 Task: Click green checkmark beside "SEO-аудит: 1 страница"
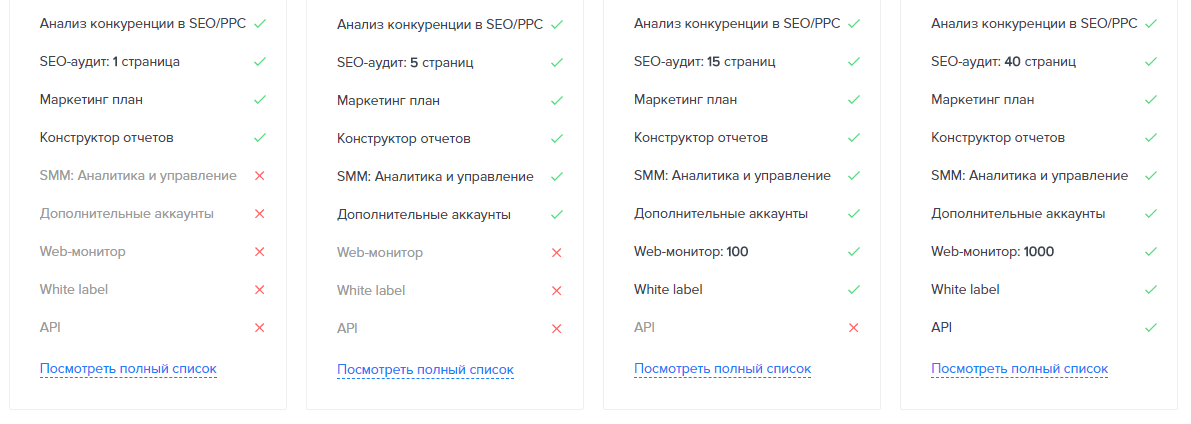pyautogui.click(x=259, y=62)
